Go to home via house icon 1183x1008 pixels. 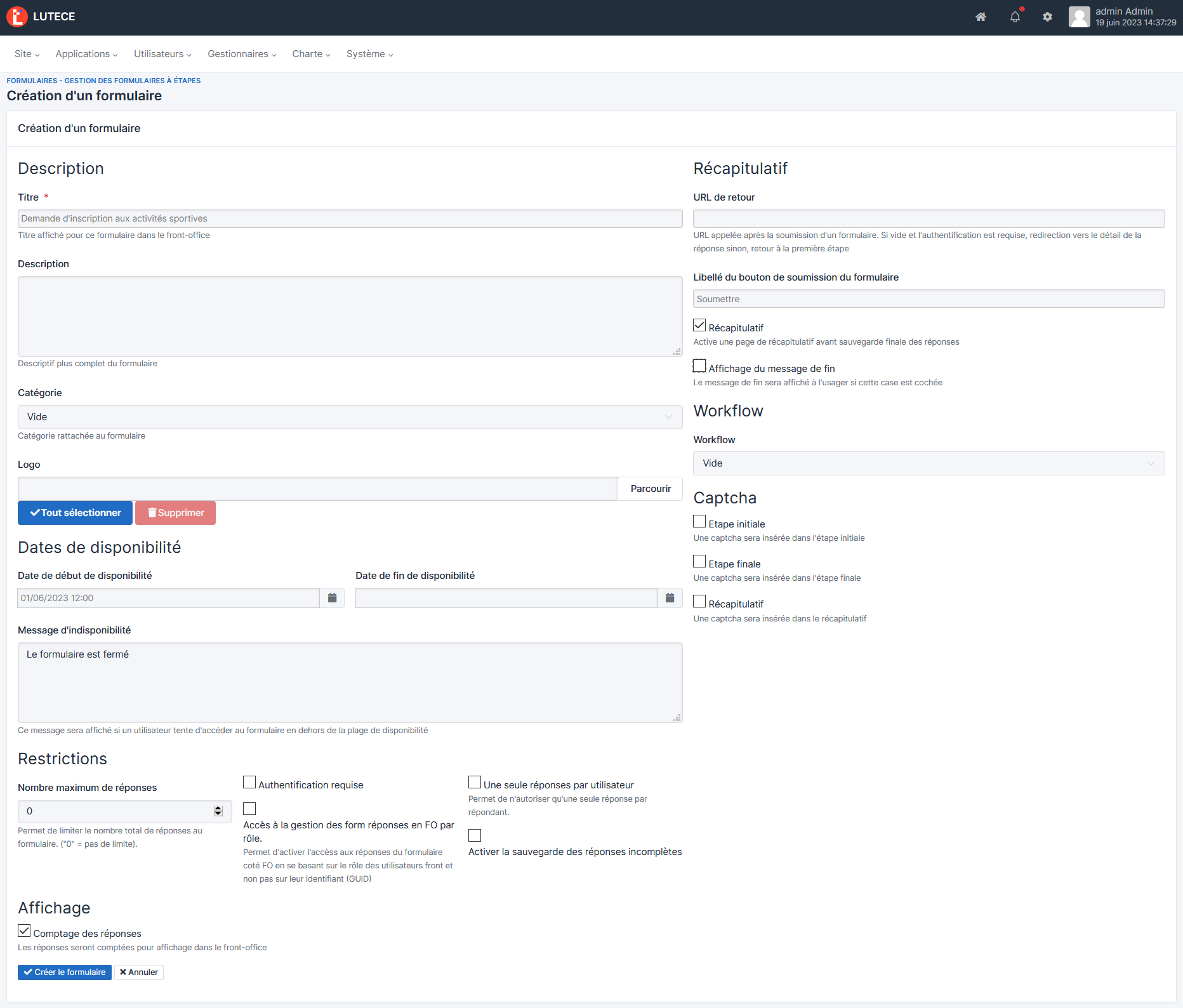[981, 17]
